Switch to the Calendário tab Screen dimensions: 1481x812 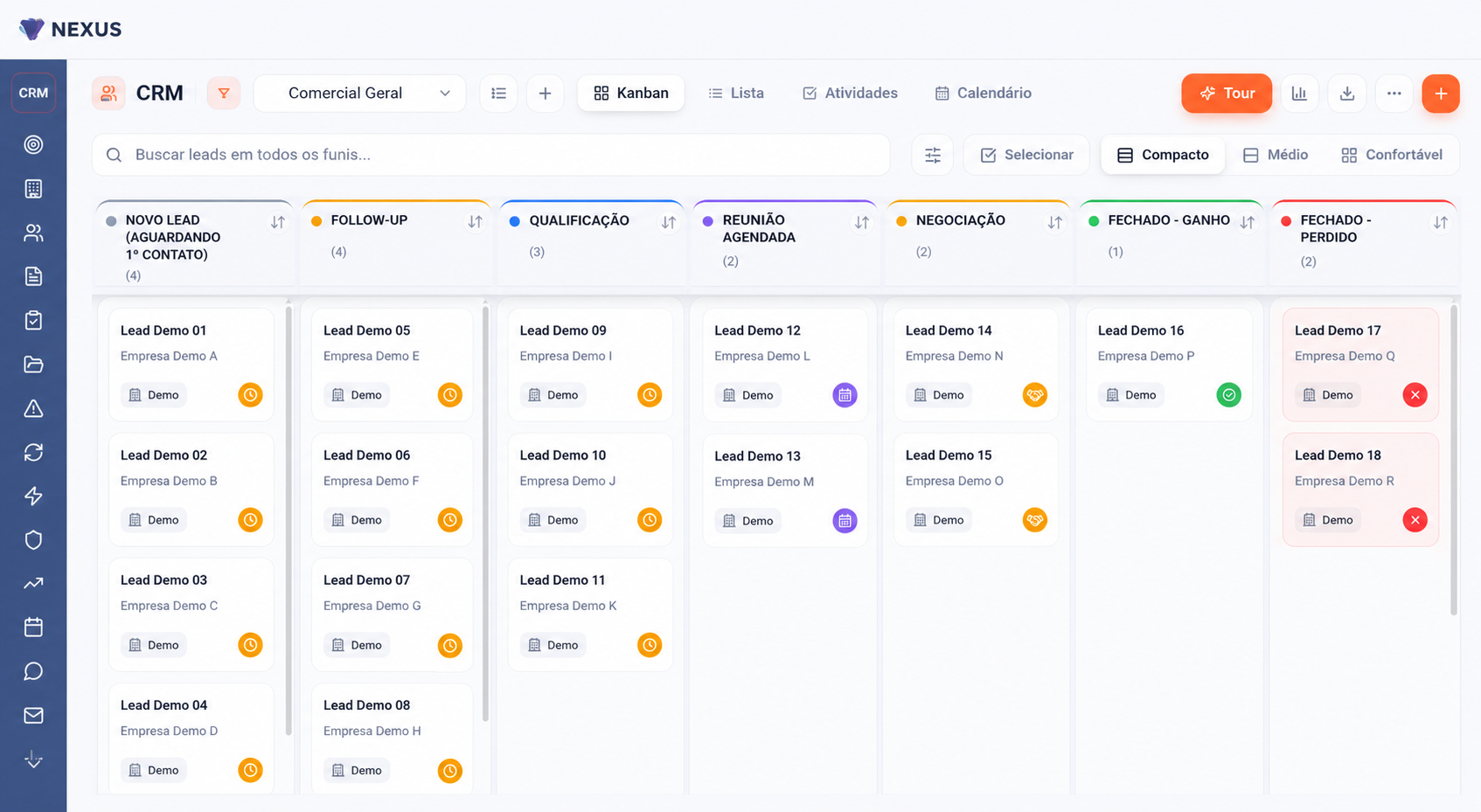[x=984, y=94]
